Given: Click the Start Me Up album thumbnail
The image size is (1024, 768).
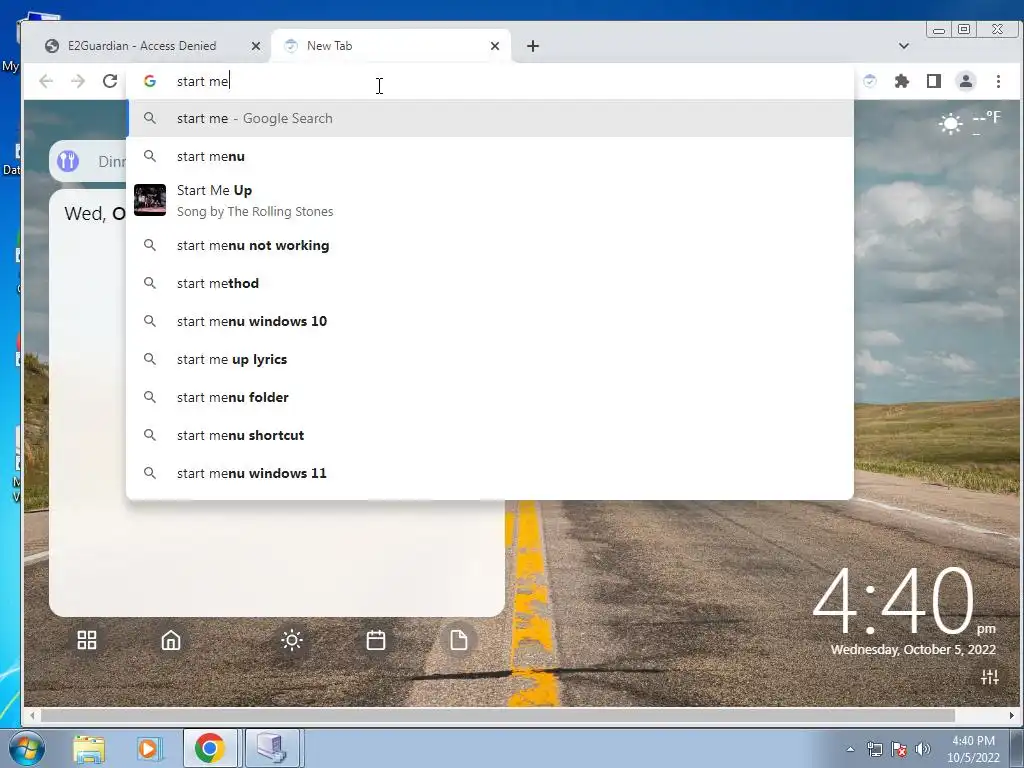Looking at the screenshot, I should coord(150,200).
